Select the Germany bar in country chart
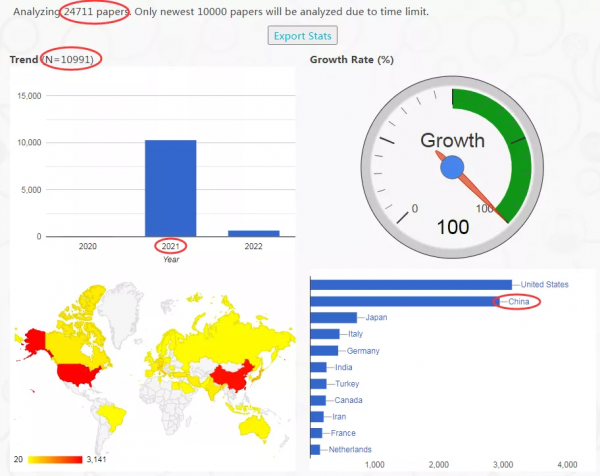The height and width of the screenshot is (476, 600). (324, 351)
